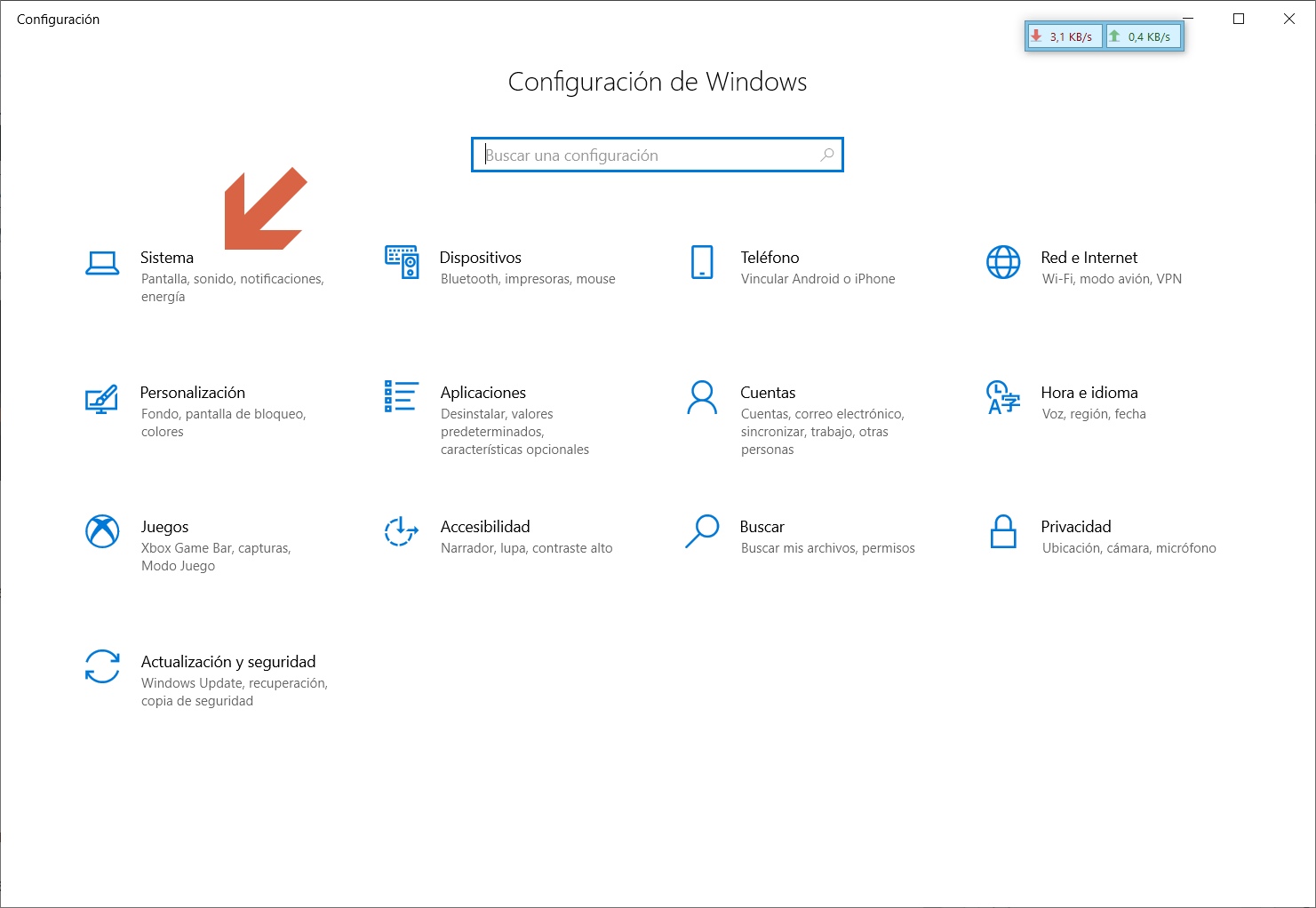Image resolution: width=1316 pixels, height=908 pixels.
Task: Click the Hora e idioma language icon
Action: pos(1003,397)
